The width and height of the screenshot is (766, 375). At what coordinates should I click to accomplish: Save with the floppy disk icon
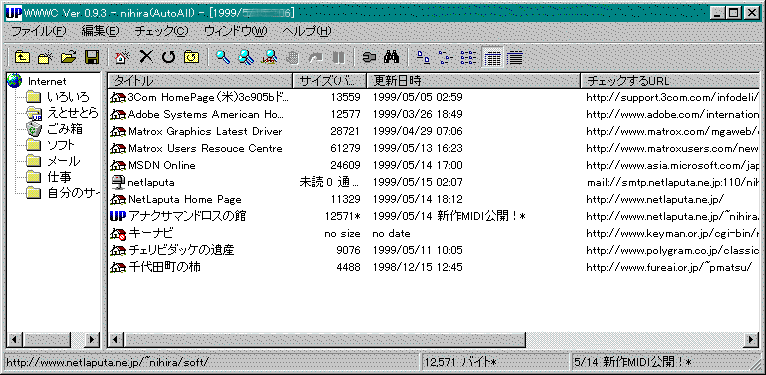[92, 57]
